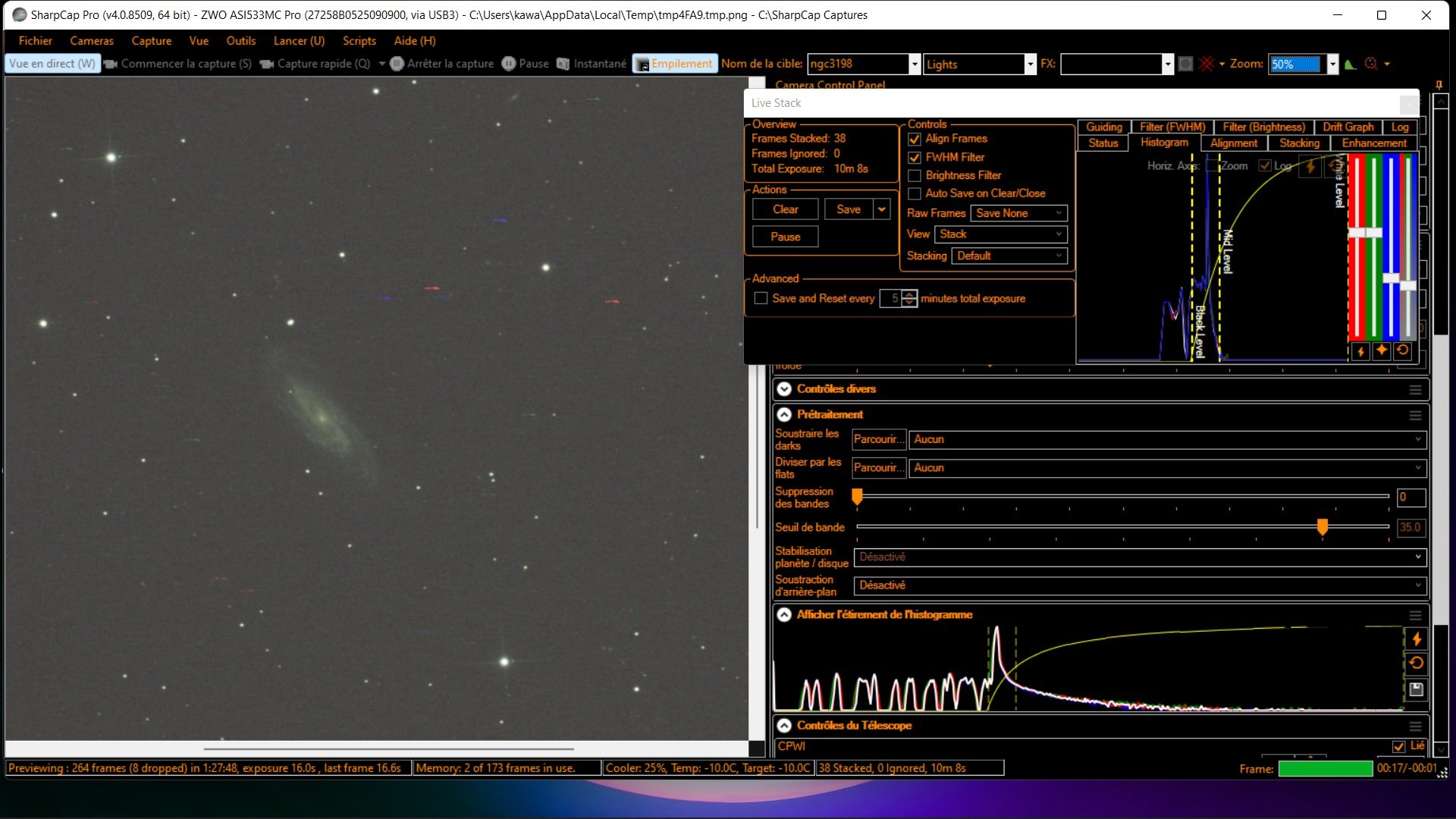The image size is (1456, 819).
Task: Click the Commencer la capture camera icon
Action: 111,64
